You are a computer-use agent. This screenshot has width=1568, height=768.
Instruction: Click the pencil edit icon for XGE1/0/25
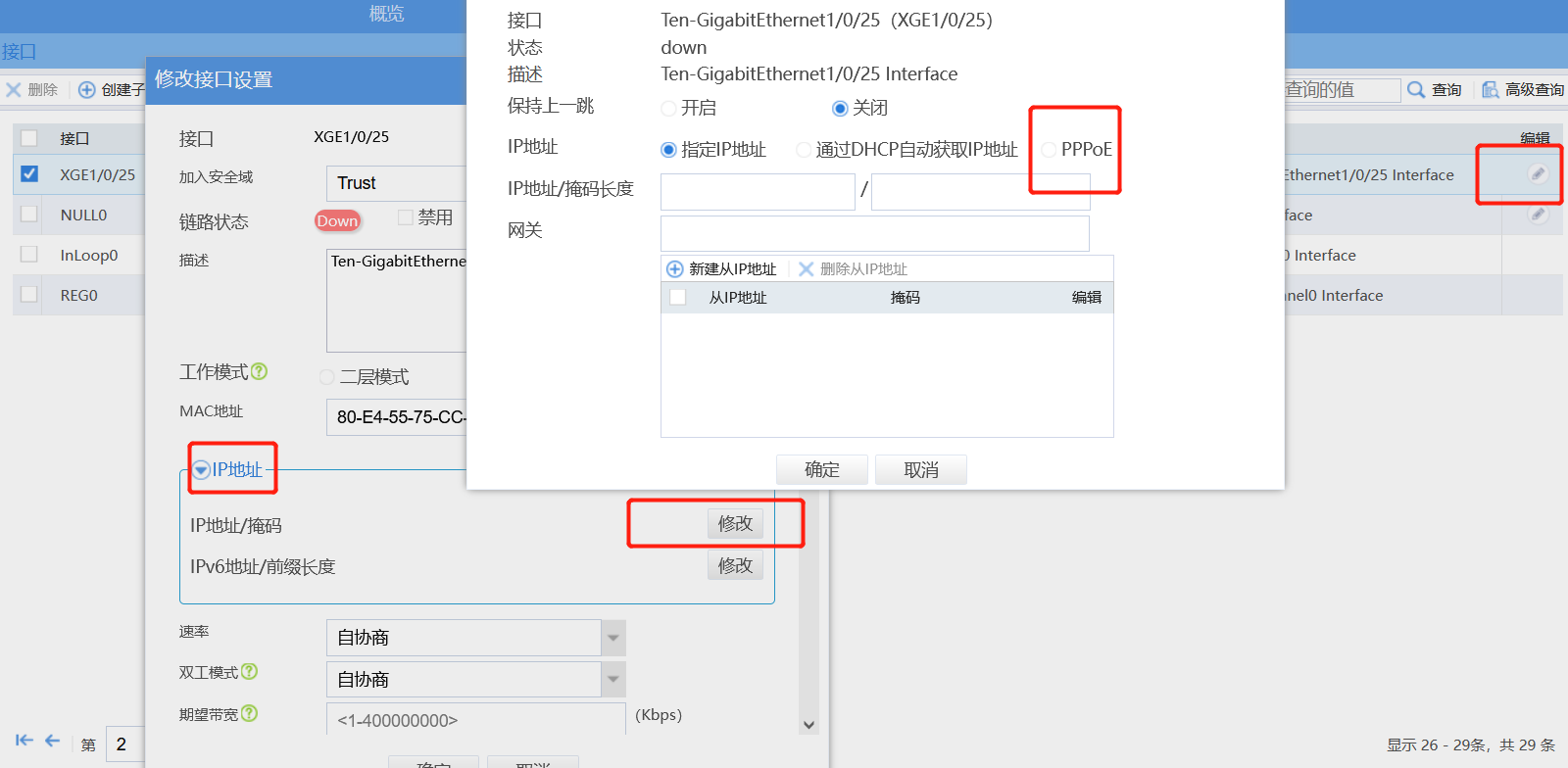coord(1538,174)
